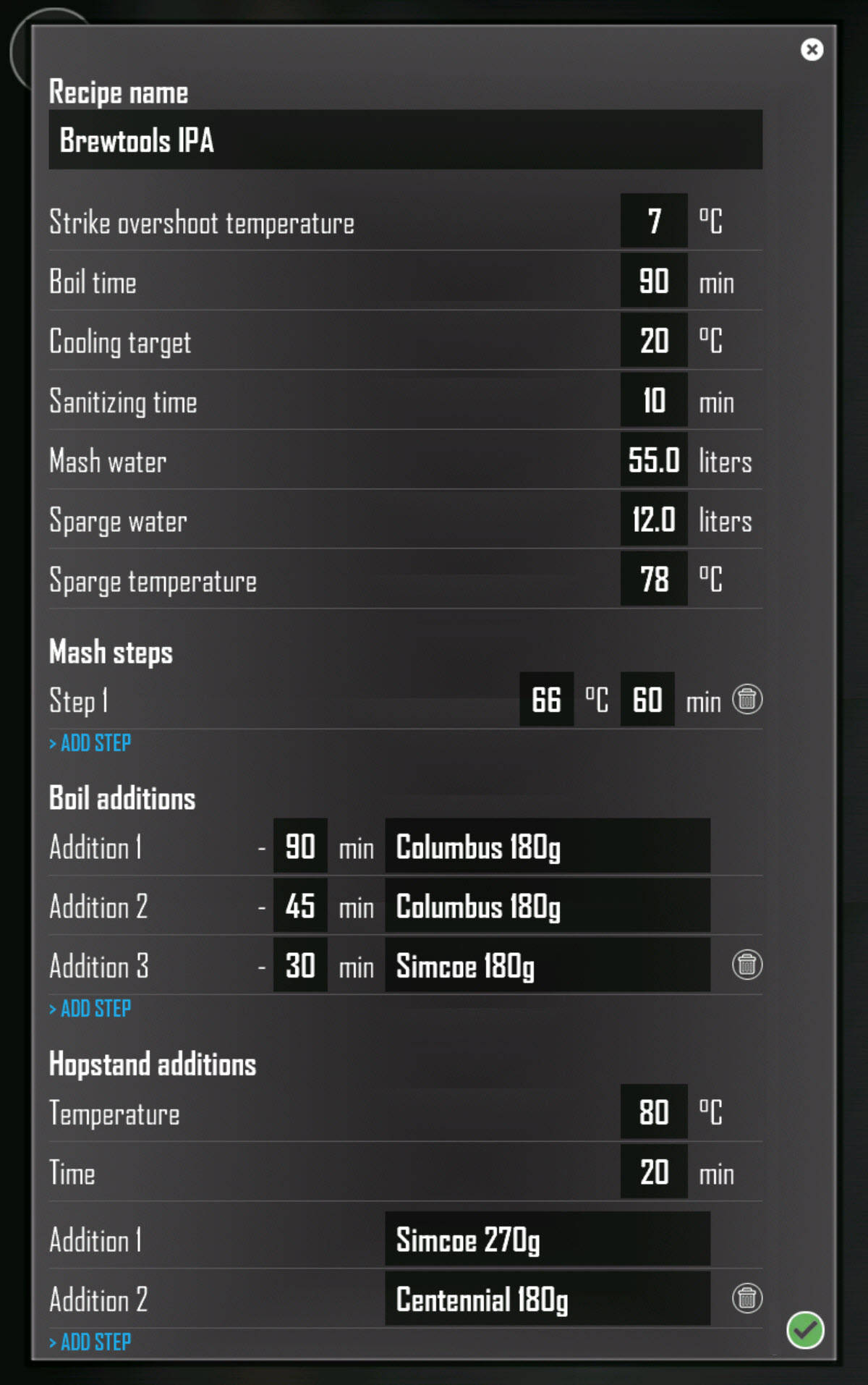Edit the Boil time value field

coord(654,281)
